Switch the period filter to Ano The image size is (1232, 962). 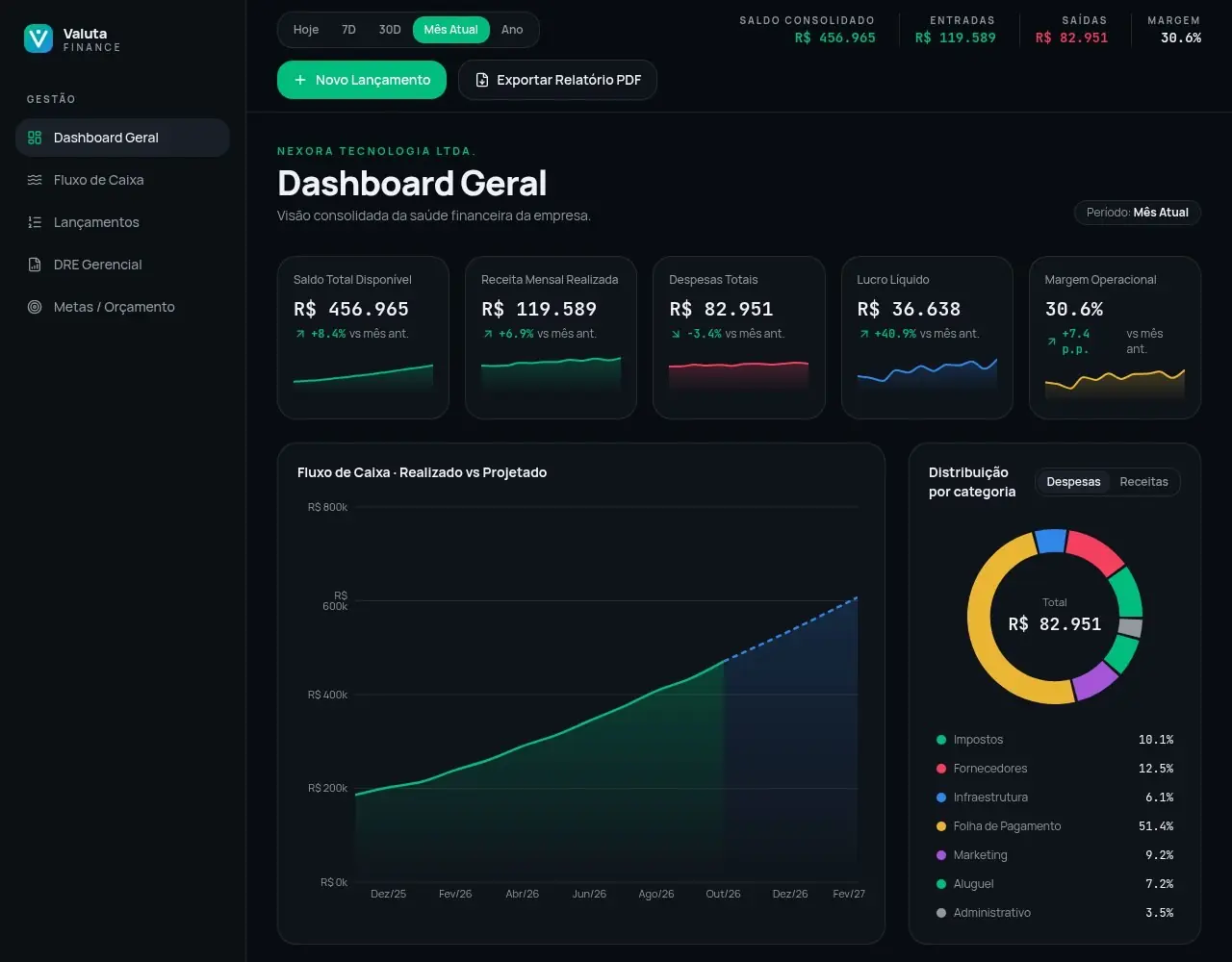click(512, 30)
